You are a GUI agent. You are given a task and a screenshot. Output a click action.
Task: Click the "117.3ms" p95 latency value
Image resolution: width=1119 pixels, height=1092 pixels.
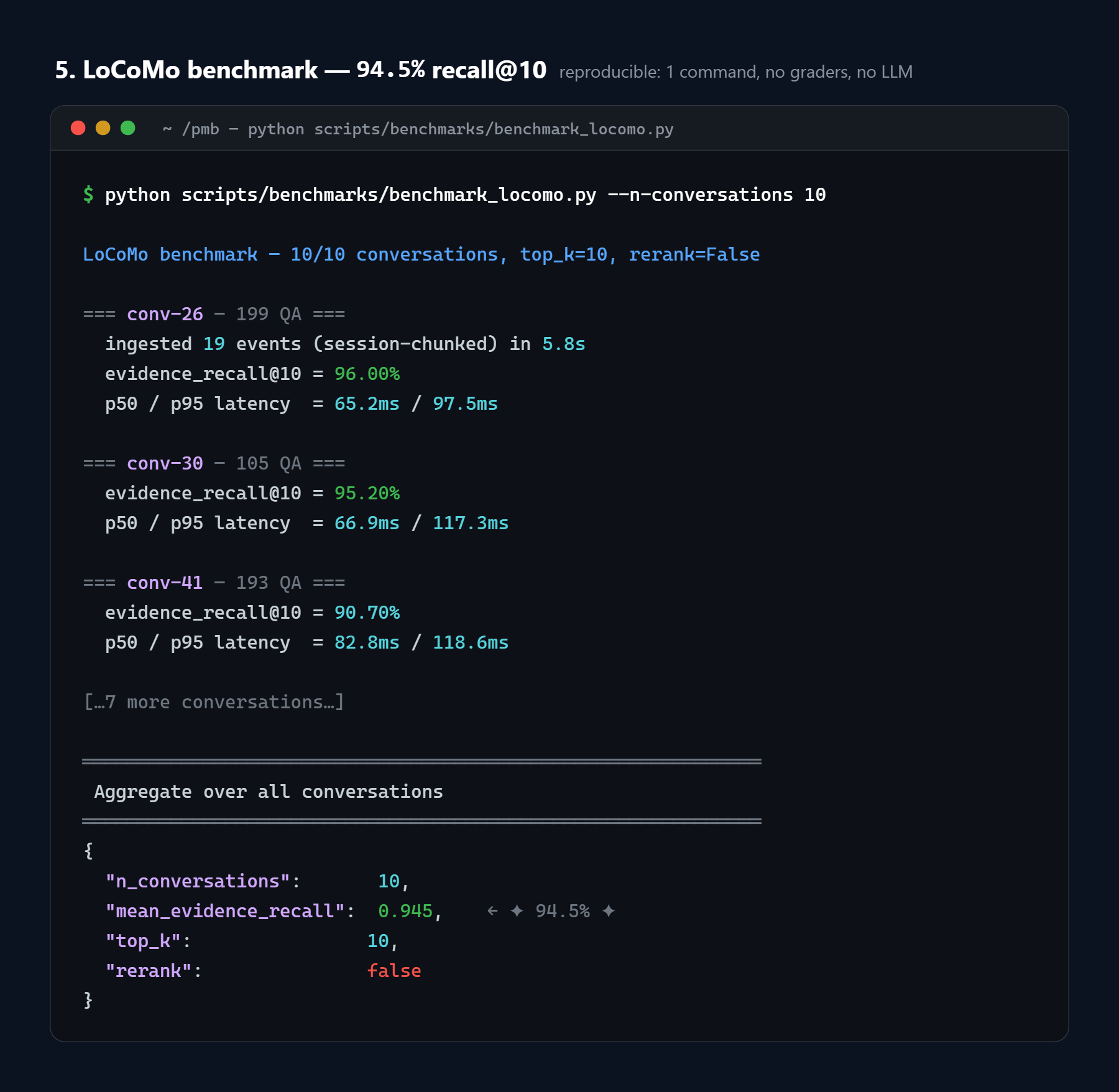pos(471,523)
